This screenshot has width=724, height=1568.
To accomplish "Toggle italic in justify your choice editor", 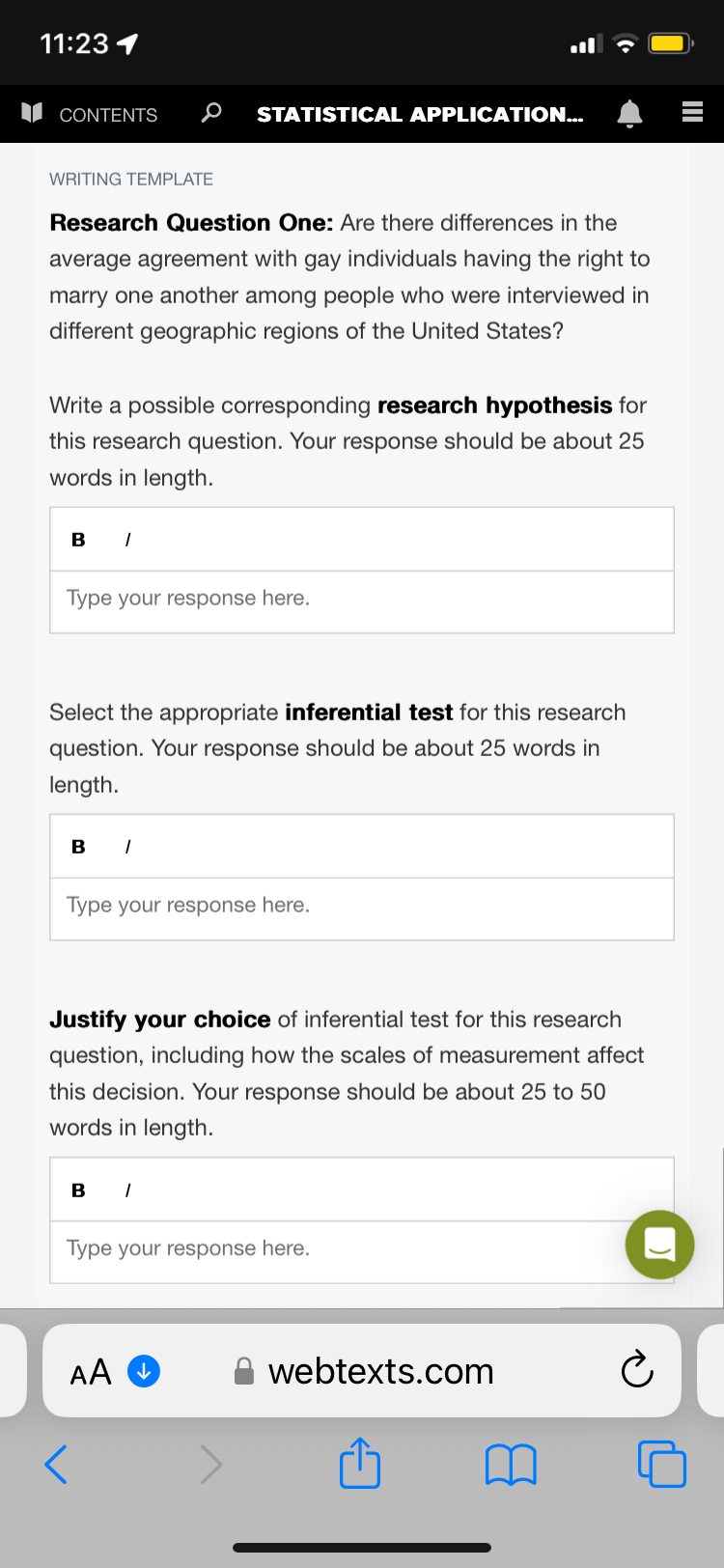I will pyautogui.click(x=127, y=1190).
